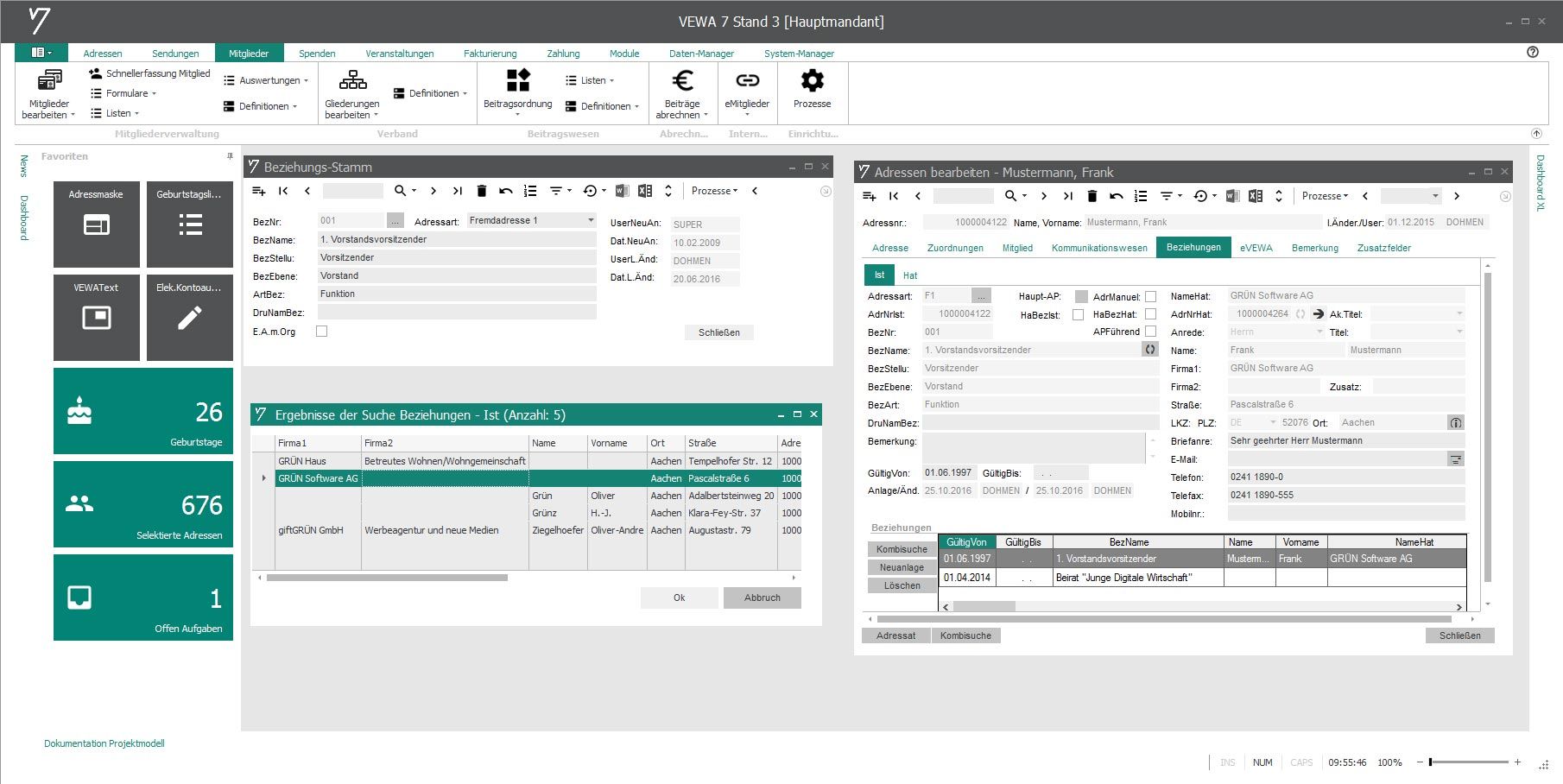Open eMitglieder link icon in ribbon

747,80
